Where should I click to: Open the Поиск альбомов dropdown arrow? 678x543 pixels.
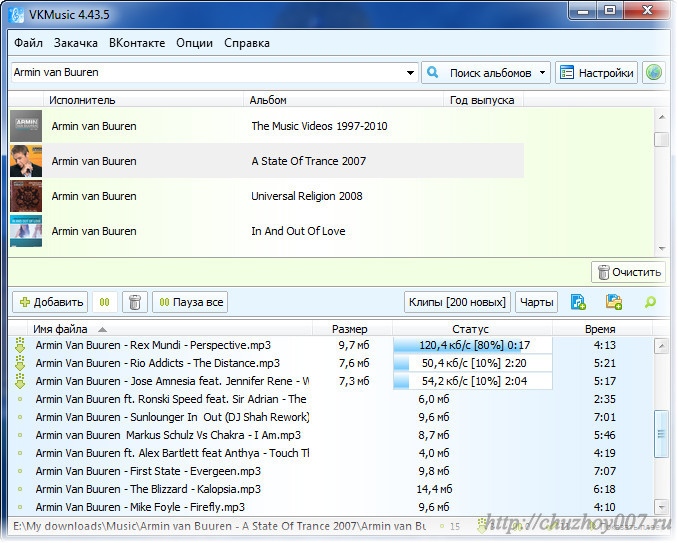pos(542,73)
